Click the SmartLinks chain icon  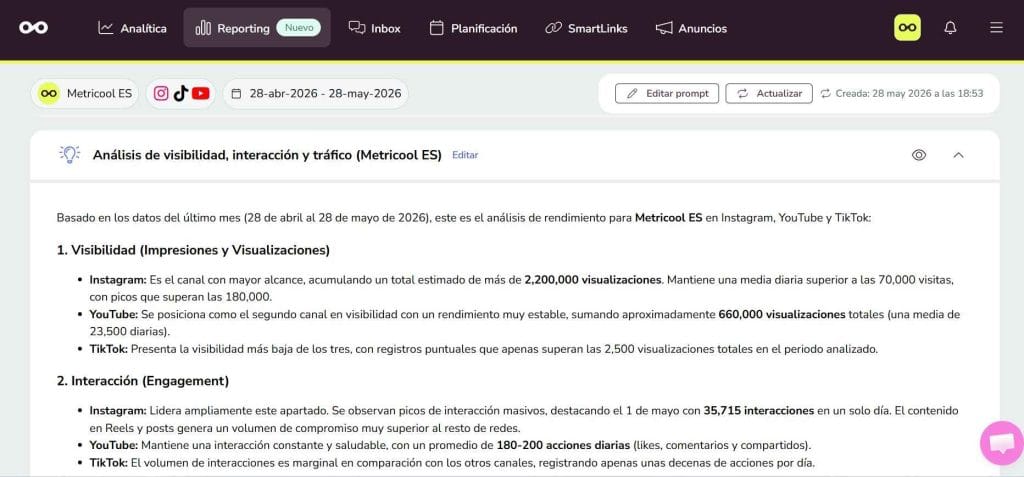click(553, 28)
